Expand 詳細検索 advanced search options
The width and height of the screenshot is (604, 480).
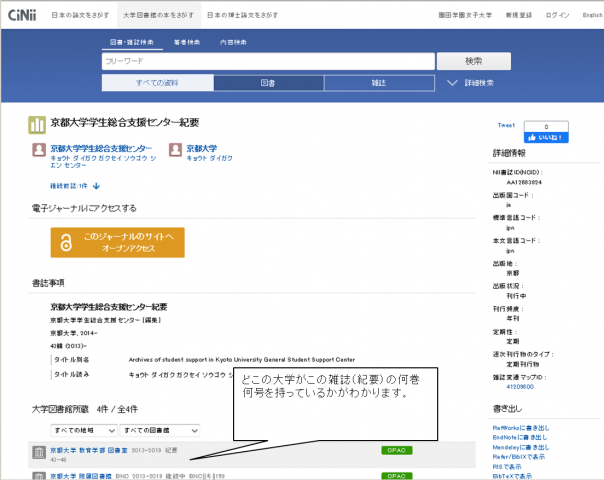[x=470, y=83]
